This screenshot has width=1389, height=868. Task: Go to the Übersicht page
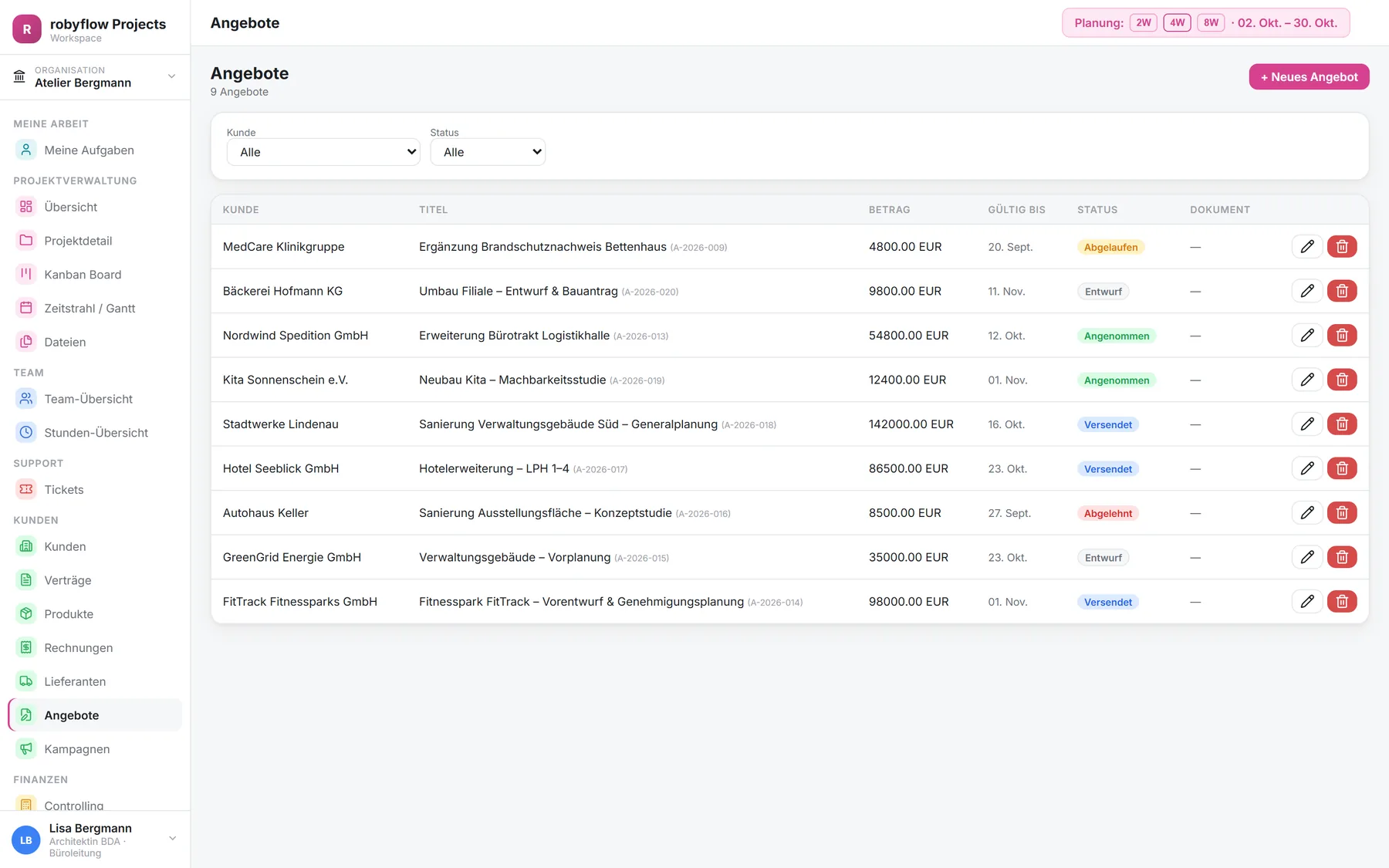pyautogui.click(x=95, y=207)
